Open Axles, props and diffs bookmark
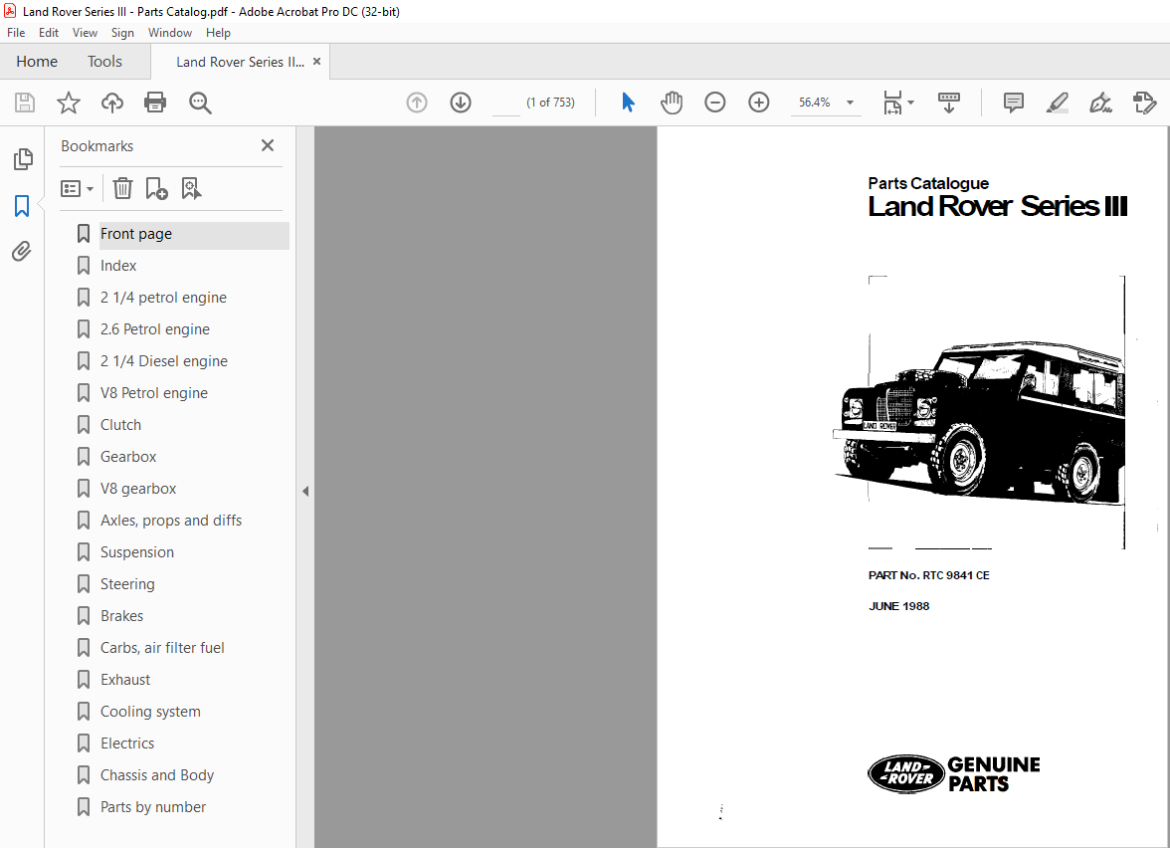 (x=171, y=520)
